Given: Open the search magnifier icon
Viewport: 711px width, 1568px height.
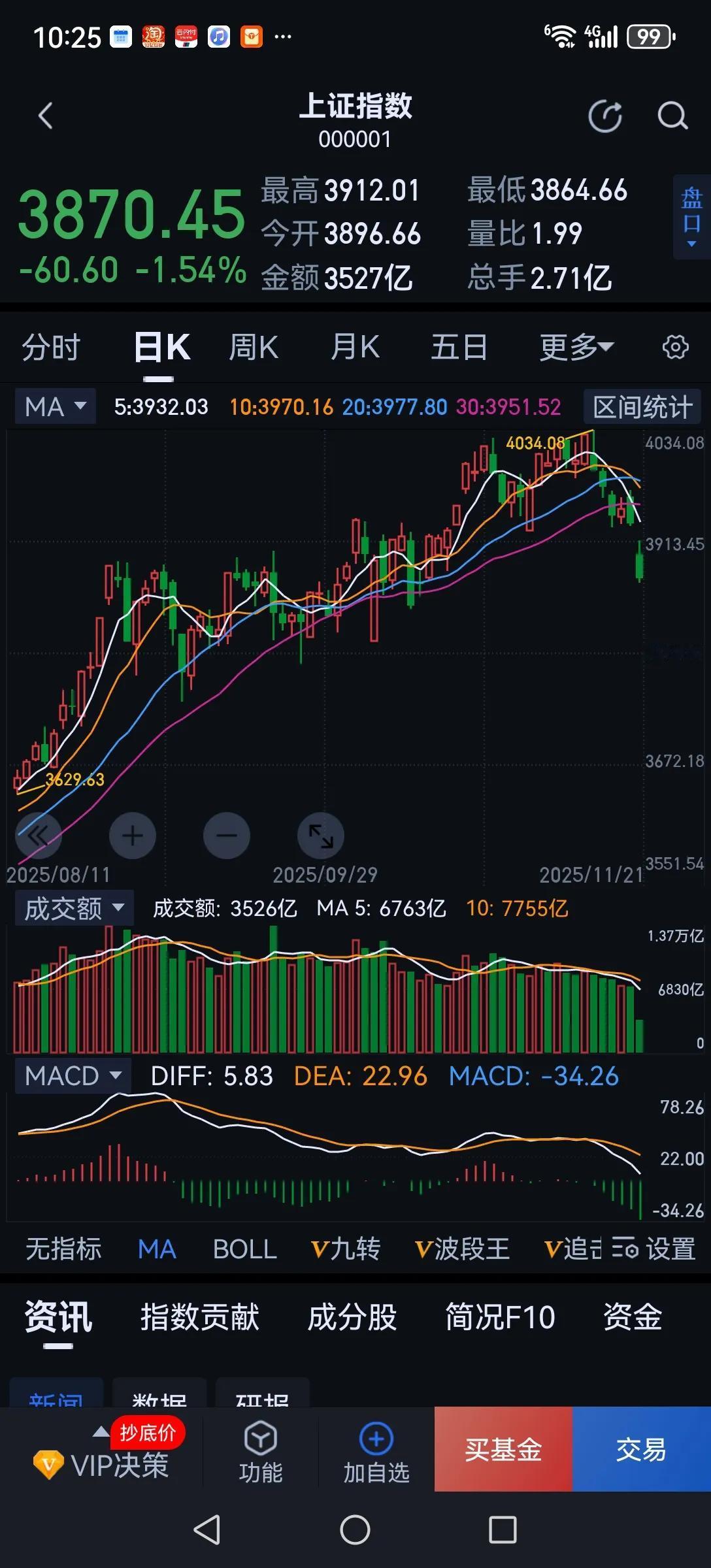Looking at the screenshot, I should [x=672, y=116].
